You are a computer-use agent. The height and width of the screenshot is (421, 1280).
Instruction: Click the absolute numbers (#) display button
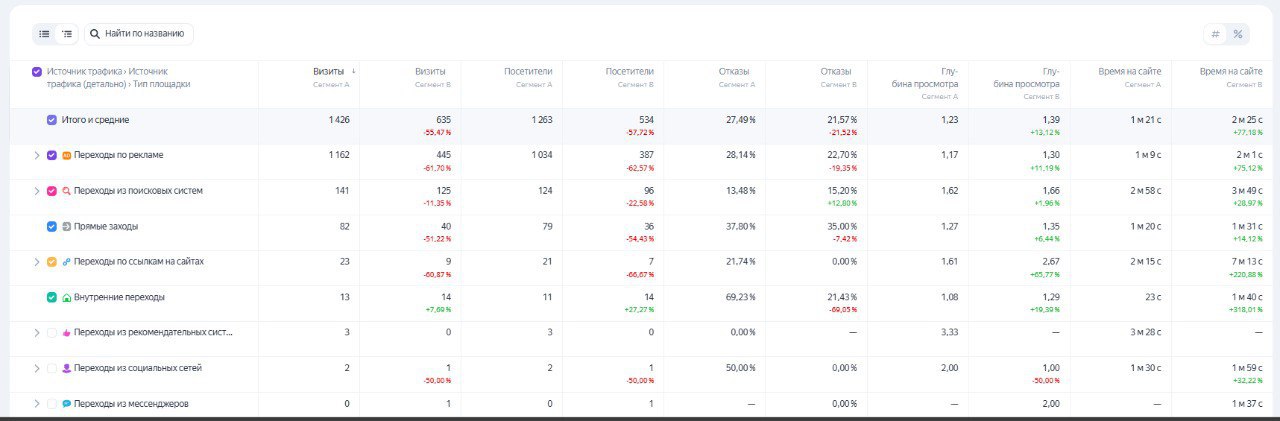pos(1215,34)
